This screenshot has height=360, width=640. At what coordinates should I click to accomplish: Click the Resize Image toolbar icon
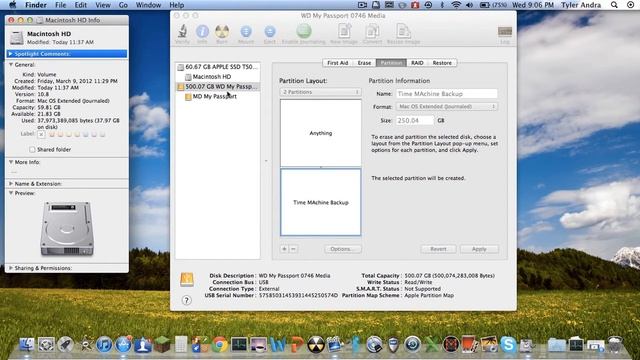403,32
